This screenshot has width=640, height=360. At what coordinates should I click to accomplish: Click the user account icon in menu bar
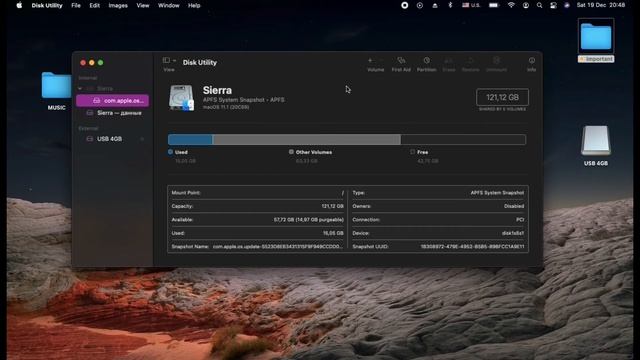point(526,5)
